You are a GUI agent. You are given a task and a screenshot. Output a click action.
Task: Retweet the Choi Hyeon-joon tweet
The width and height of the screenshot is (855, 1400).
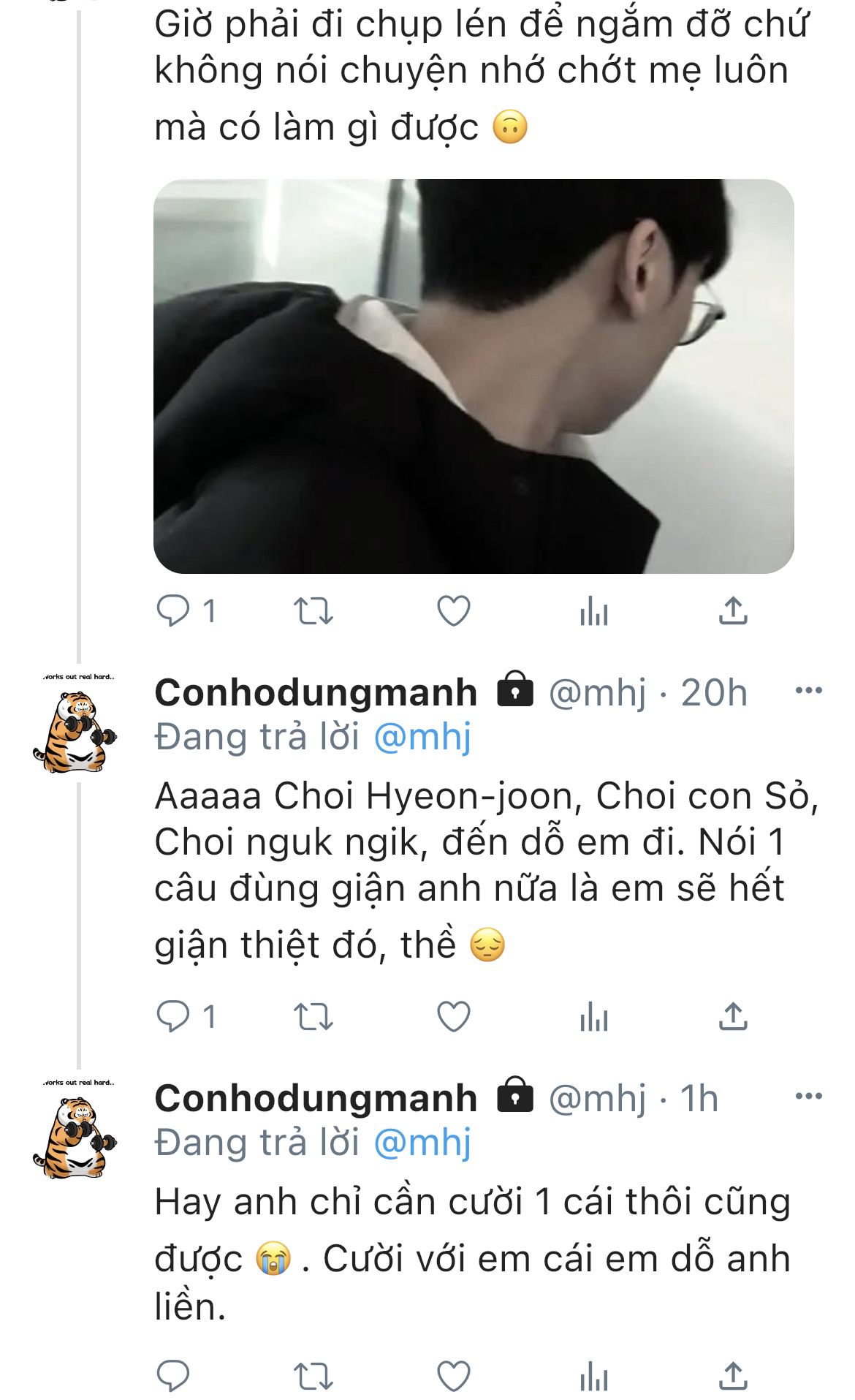click(x=313, y=1016)
